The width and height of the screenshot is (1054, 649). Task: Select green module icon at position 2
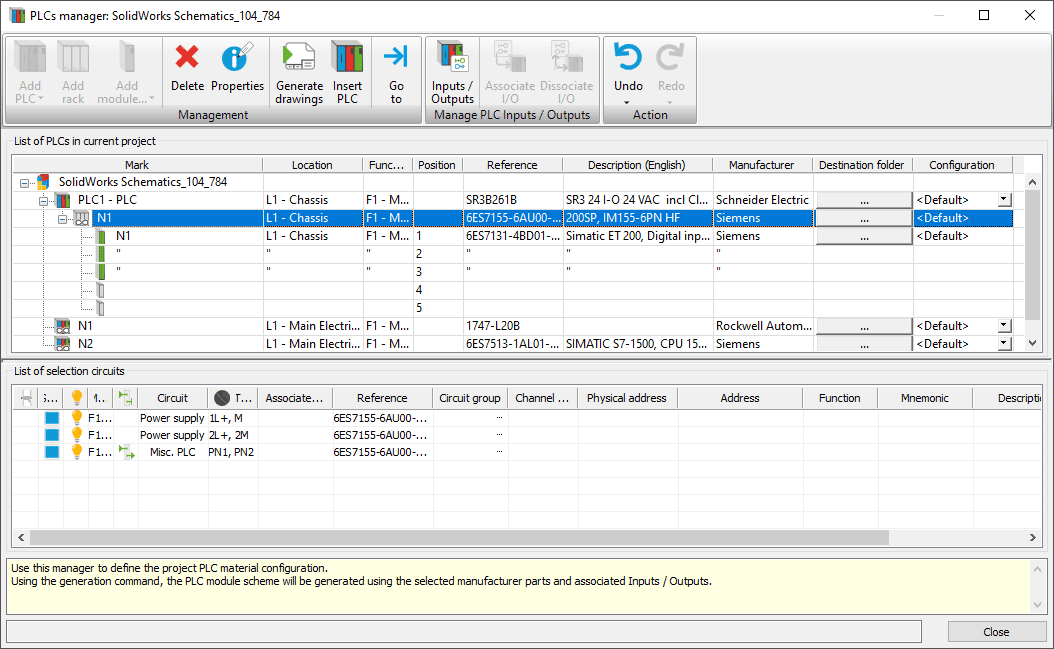(x=101, y=254)
